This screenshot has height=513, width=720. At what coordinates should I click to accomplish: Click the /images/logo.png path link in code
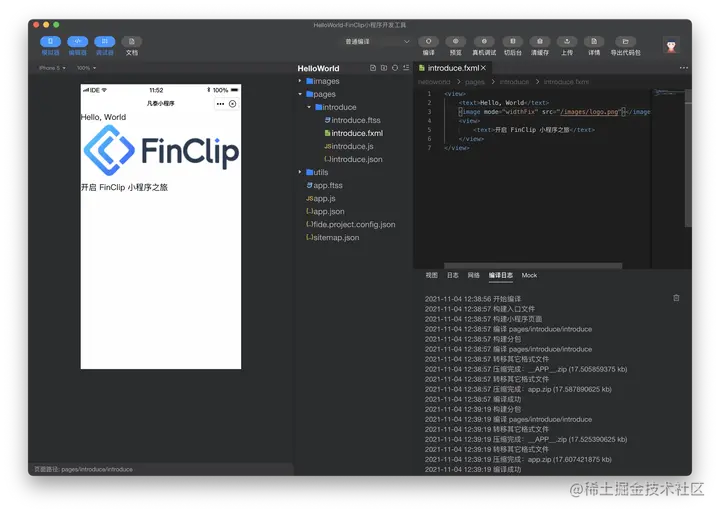tap(589, 112)
